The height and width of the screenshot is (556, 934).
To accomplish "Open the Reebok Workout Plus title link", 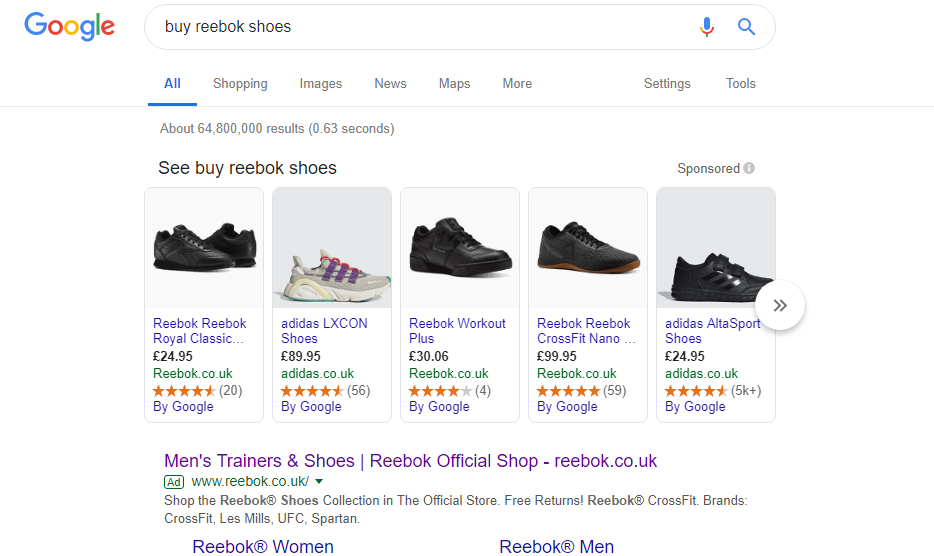I will coord(457,331).
